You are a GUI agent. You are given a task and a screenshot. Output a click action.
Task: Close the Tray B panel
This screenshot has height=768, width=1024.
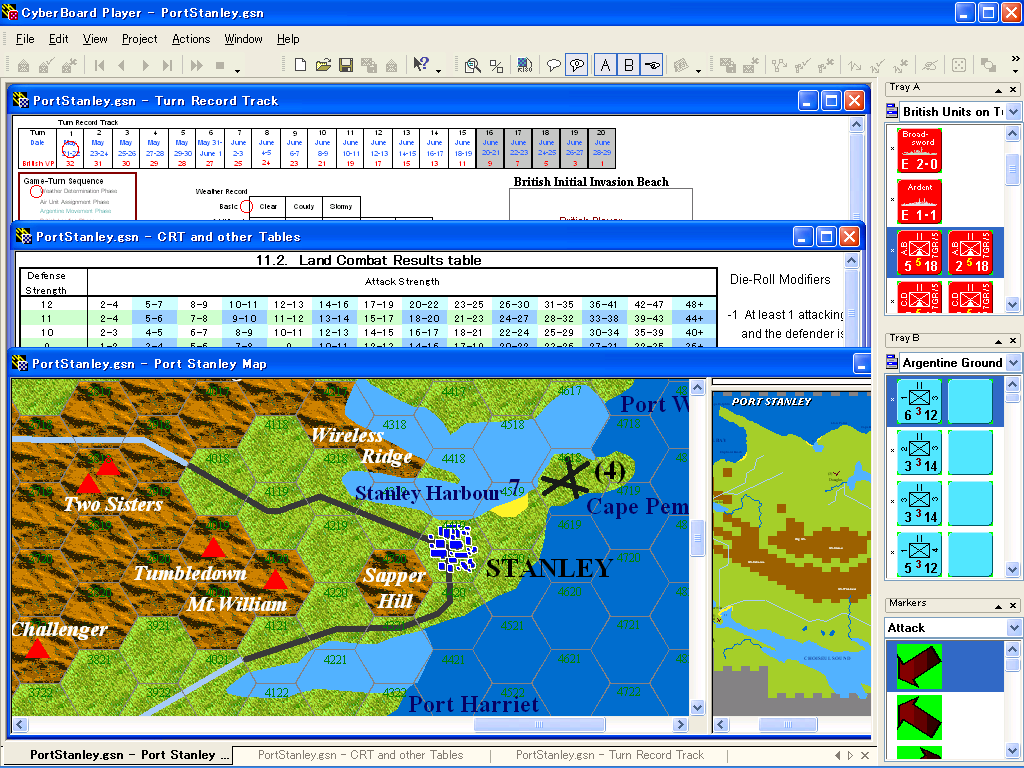(x=1013, y=341)
